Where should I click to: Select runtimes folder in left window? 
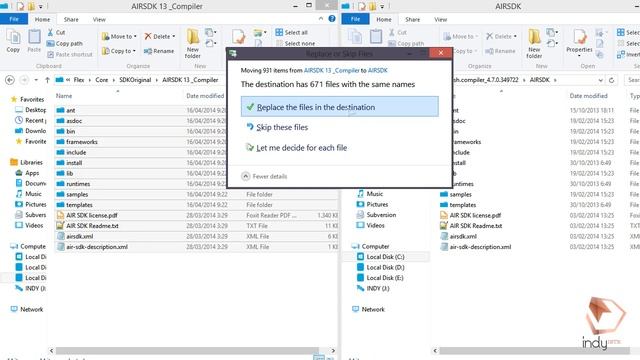[78, 184]
